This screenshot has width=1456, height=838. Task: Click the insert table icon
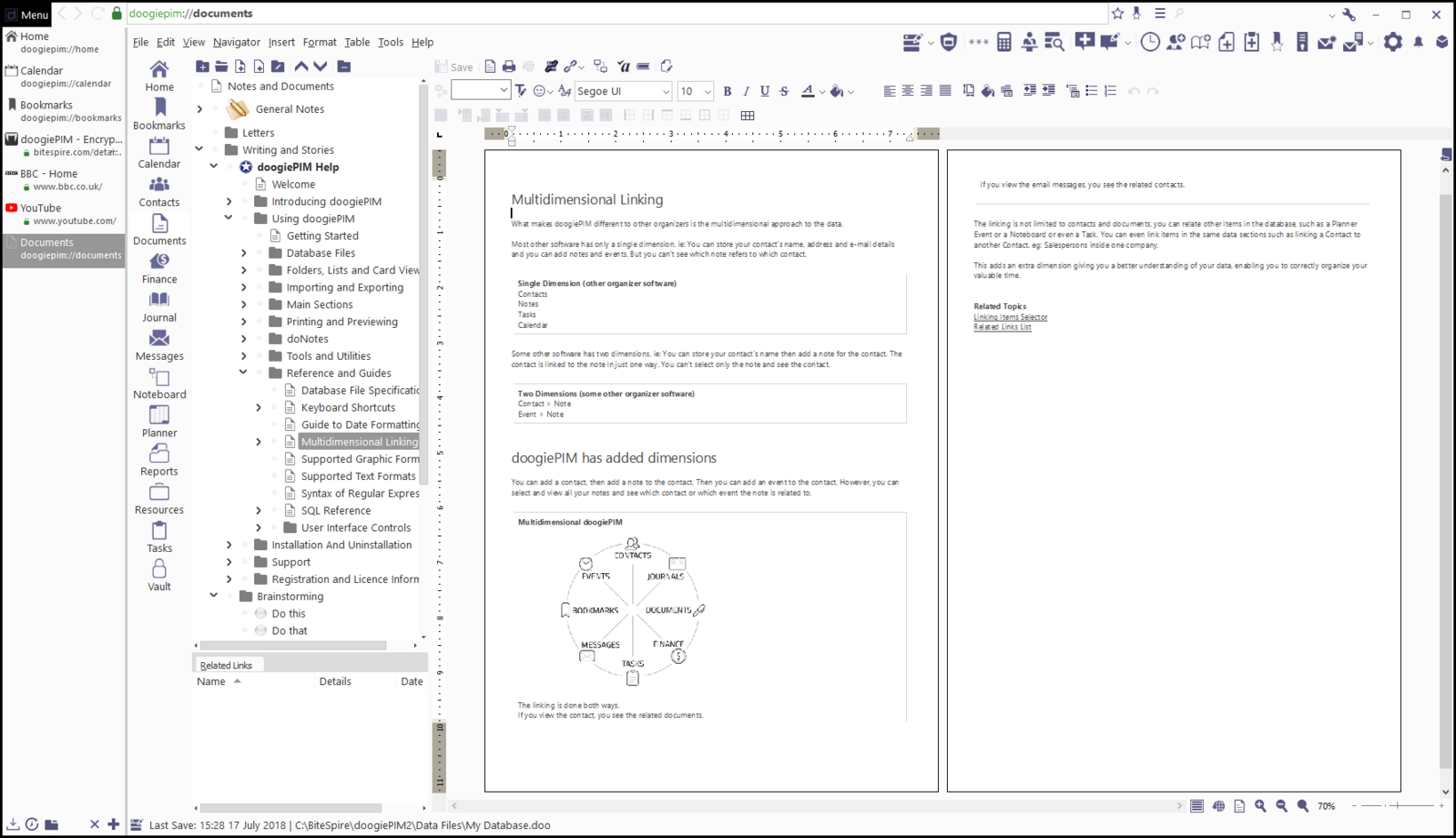[x=748, y=116]
